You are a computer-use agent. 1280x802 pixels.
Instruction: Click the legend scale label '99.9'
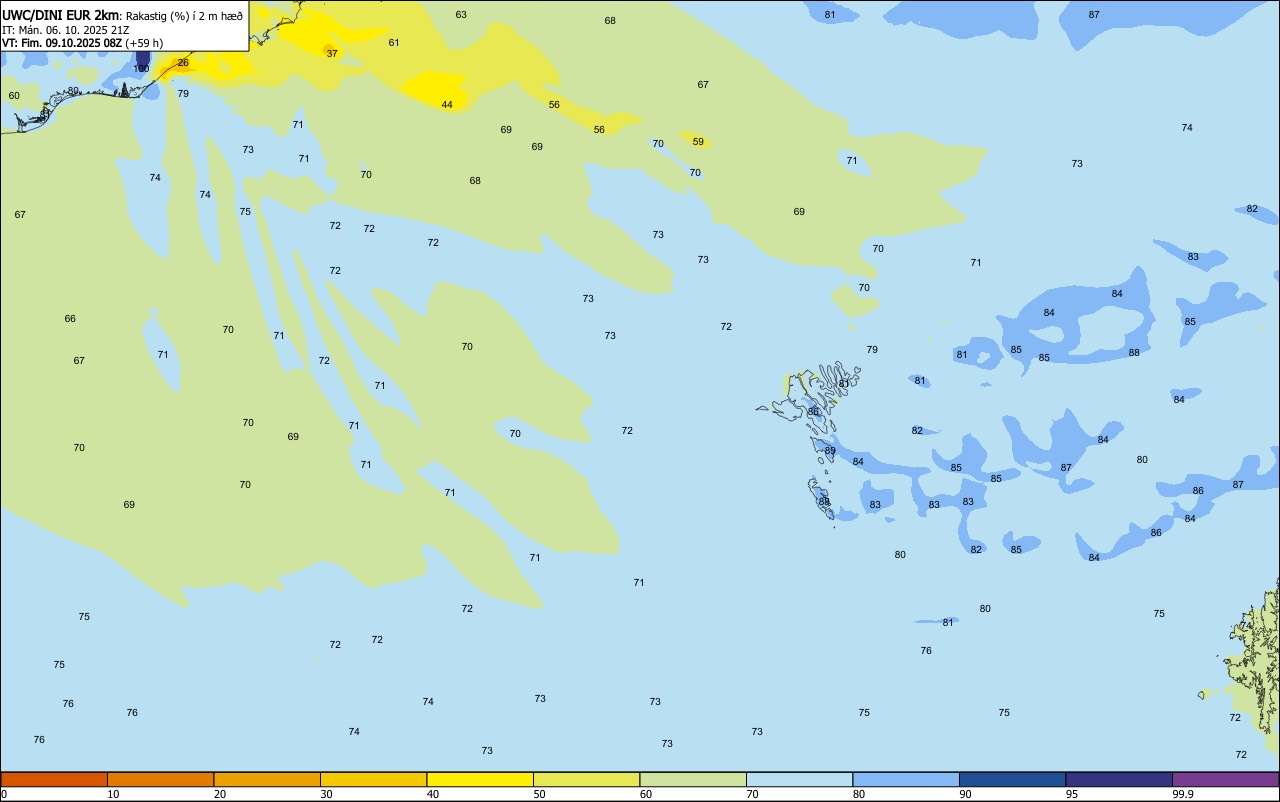tap(1182, 794)
